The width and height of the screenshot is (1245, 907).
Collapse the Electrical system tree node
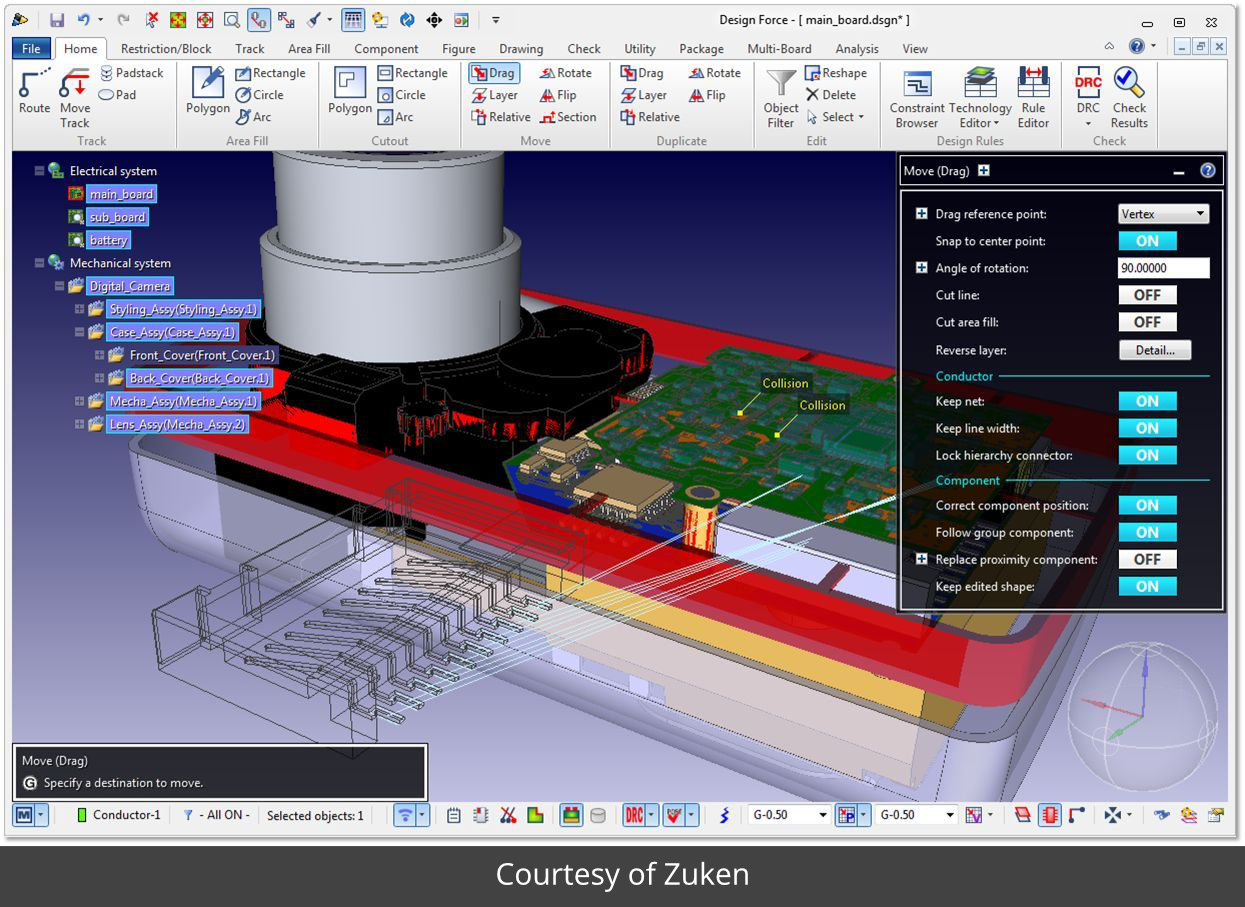click(40, 171)
